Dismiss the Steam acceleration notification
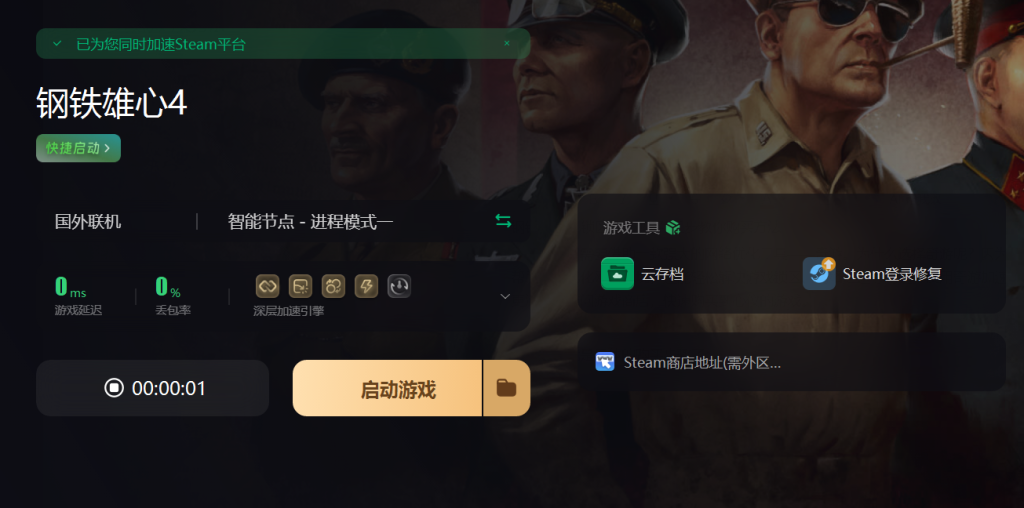Screen dimensions: 1024x508 (507, 43)
